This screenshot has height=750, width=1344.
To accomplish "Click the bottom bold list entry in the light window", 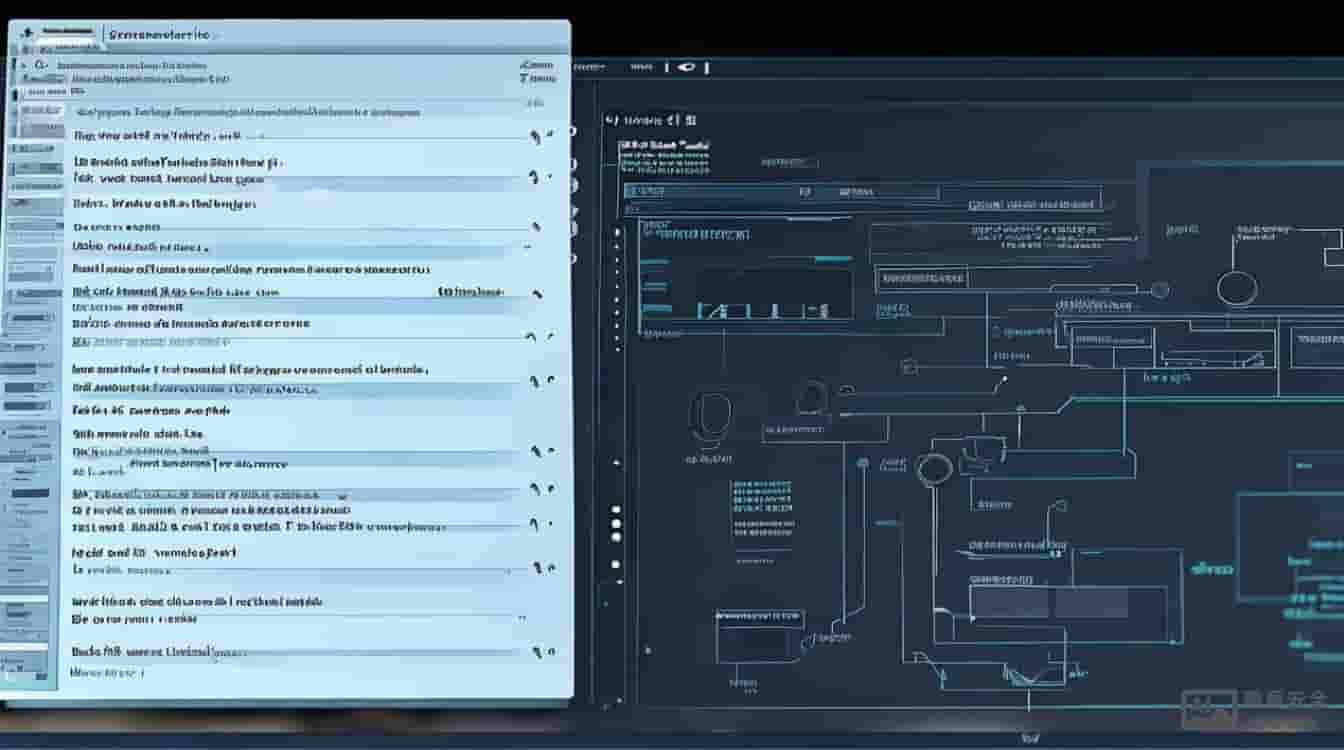I will tap(150, 651).
